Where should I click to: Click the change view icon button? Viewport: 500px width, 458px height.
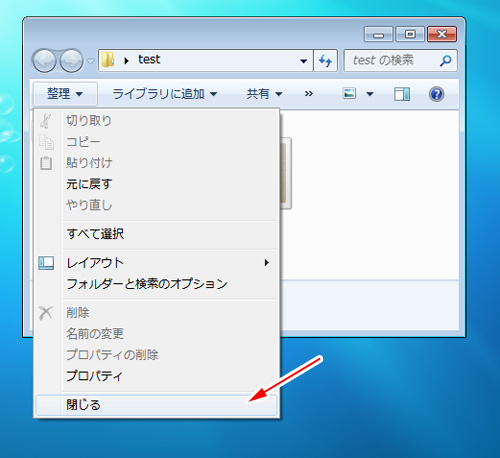(349, 93)
